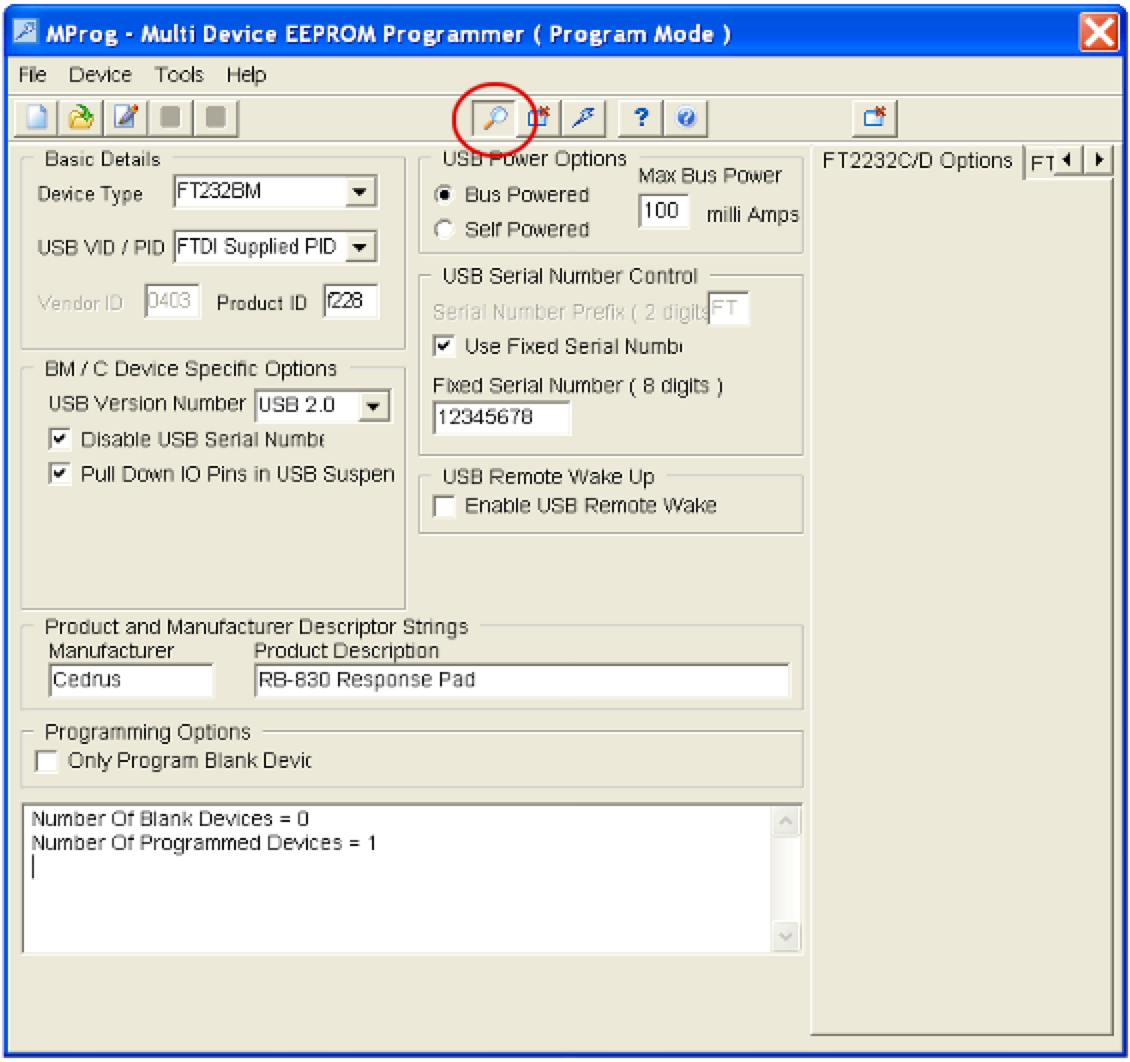1130x1062 pixels.
Task: Click the circled magnifying glass Scan icon
Action: [494, 118]
